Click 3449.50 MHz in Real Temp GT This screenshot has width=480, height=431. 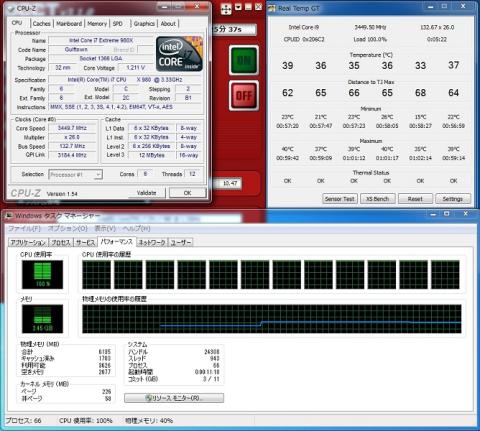370,27
